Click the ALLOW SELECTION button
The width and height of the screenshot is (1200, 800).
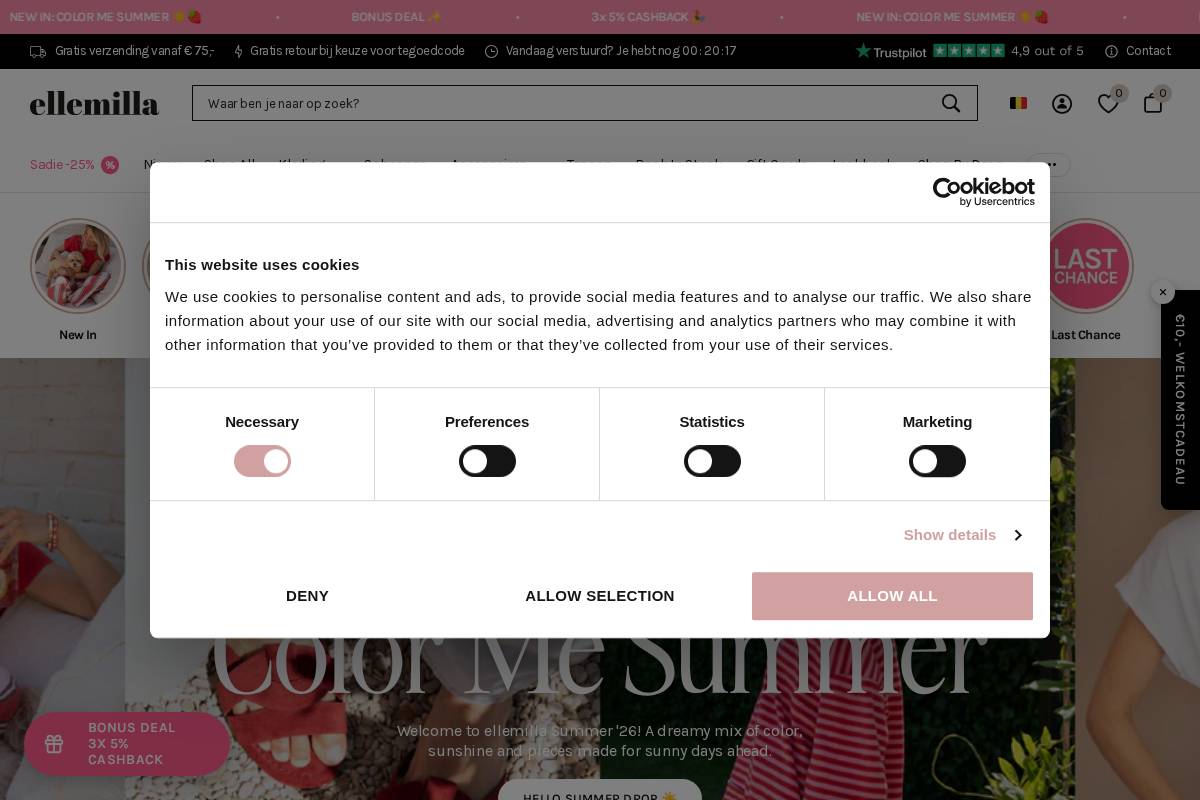click(600, 596)
